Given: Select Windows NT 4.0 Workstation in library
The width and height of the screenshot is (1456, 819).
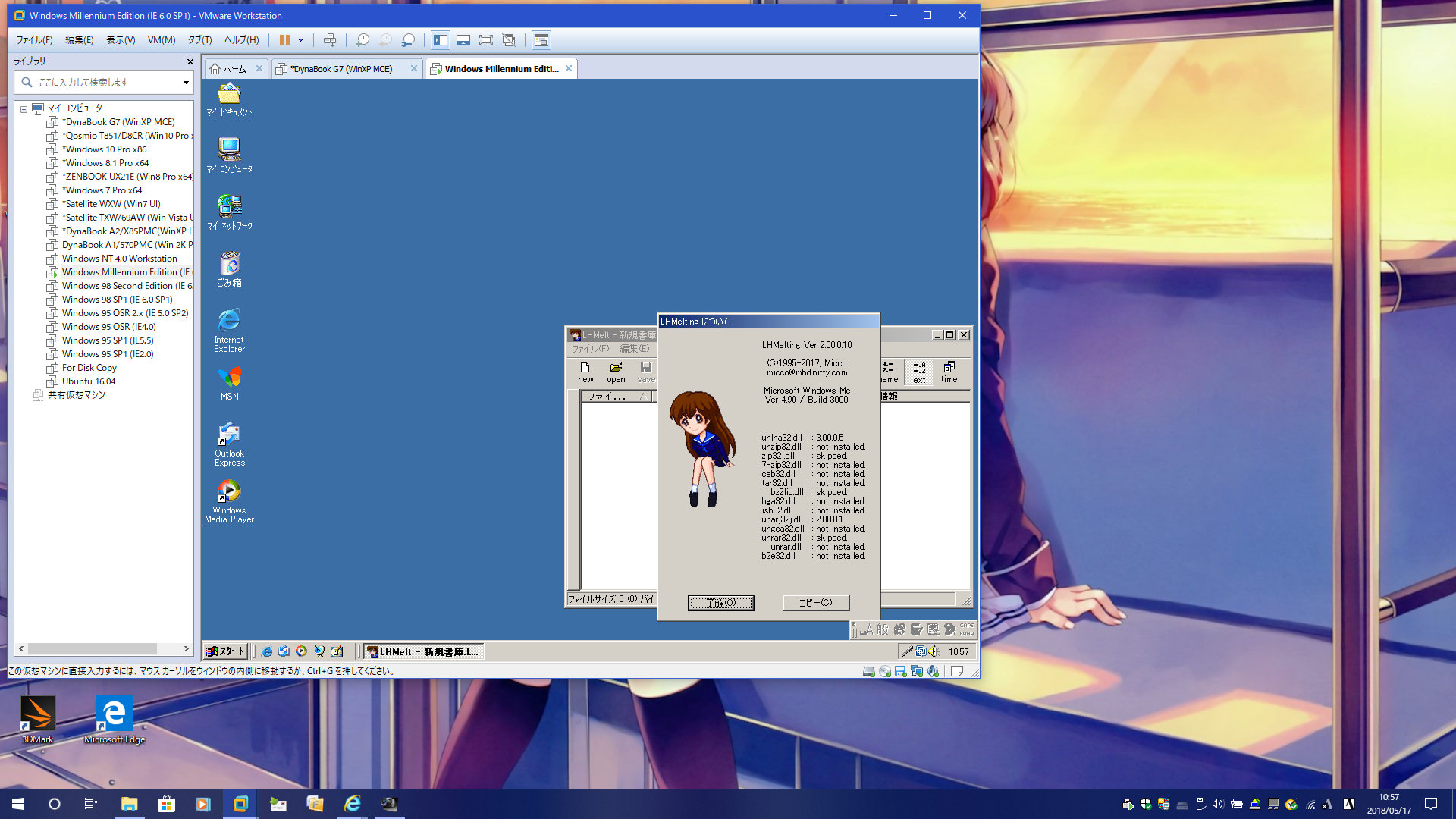Looking at the screenshot, I should pyautogui.click(x=120, y=259).
